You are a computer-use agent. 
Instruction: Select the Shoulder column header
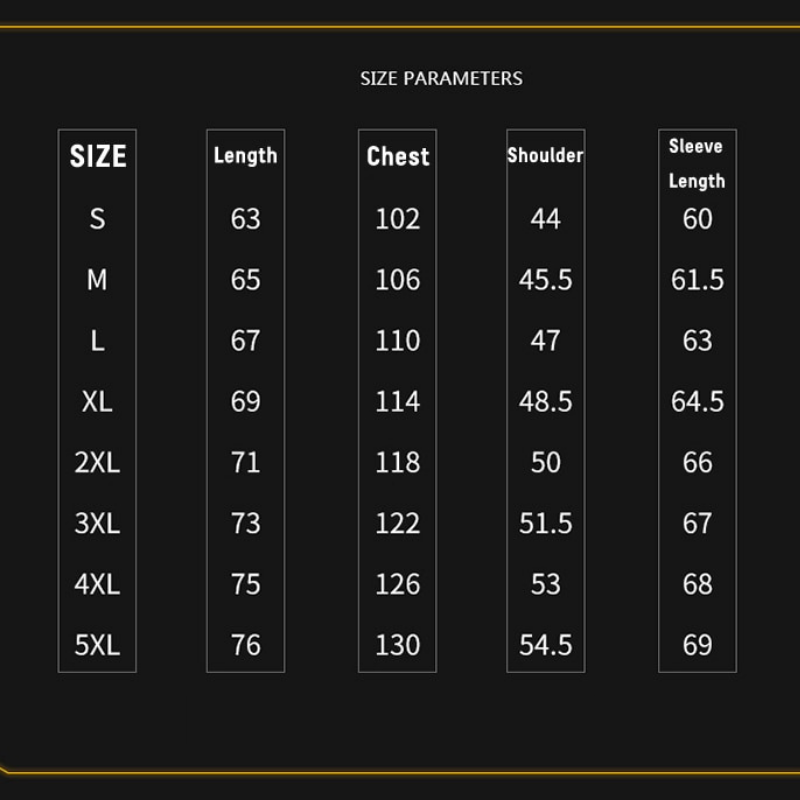(545, 155)
